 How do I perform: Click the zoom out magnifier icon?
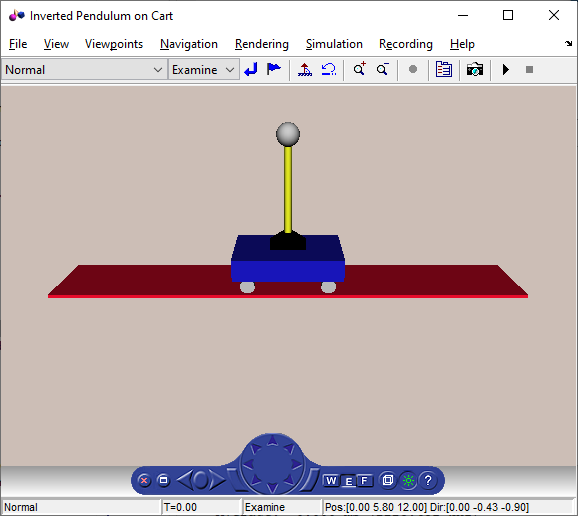[x=383, y=69]
